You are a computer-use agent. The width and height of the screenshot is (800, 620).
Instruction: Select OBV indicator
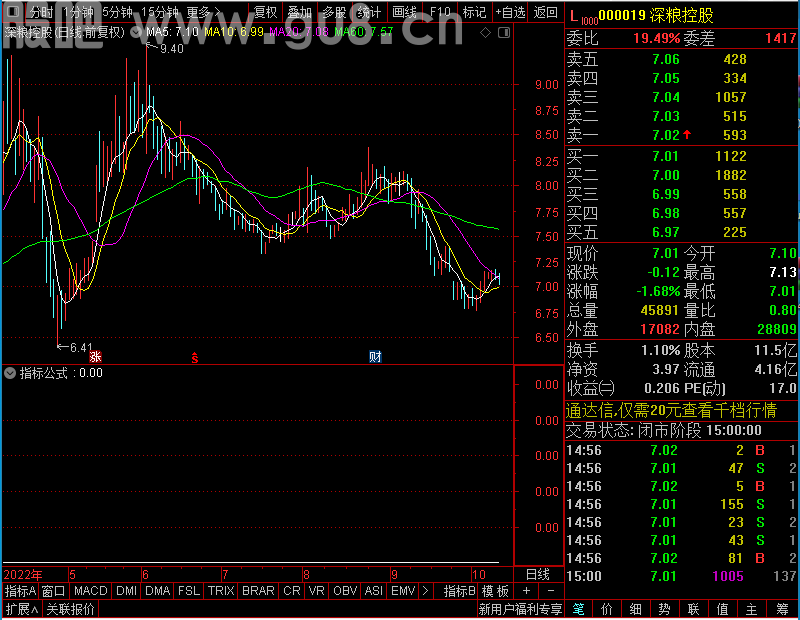click(345, 591)
